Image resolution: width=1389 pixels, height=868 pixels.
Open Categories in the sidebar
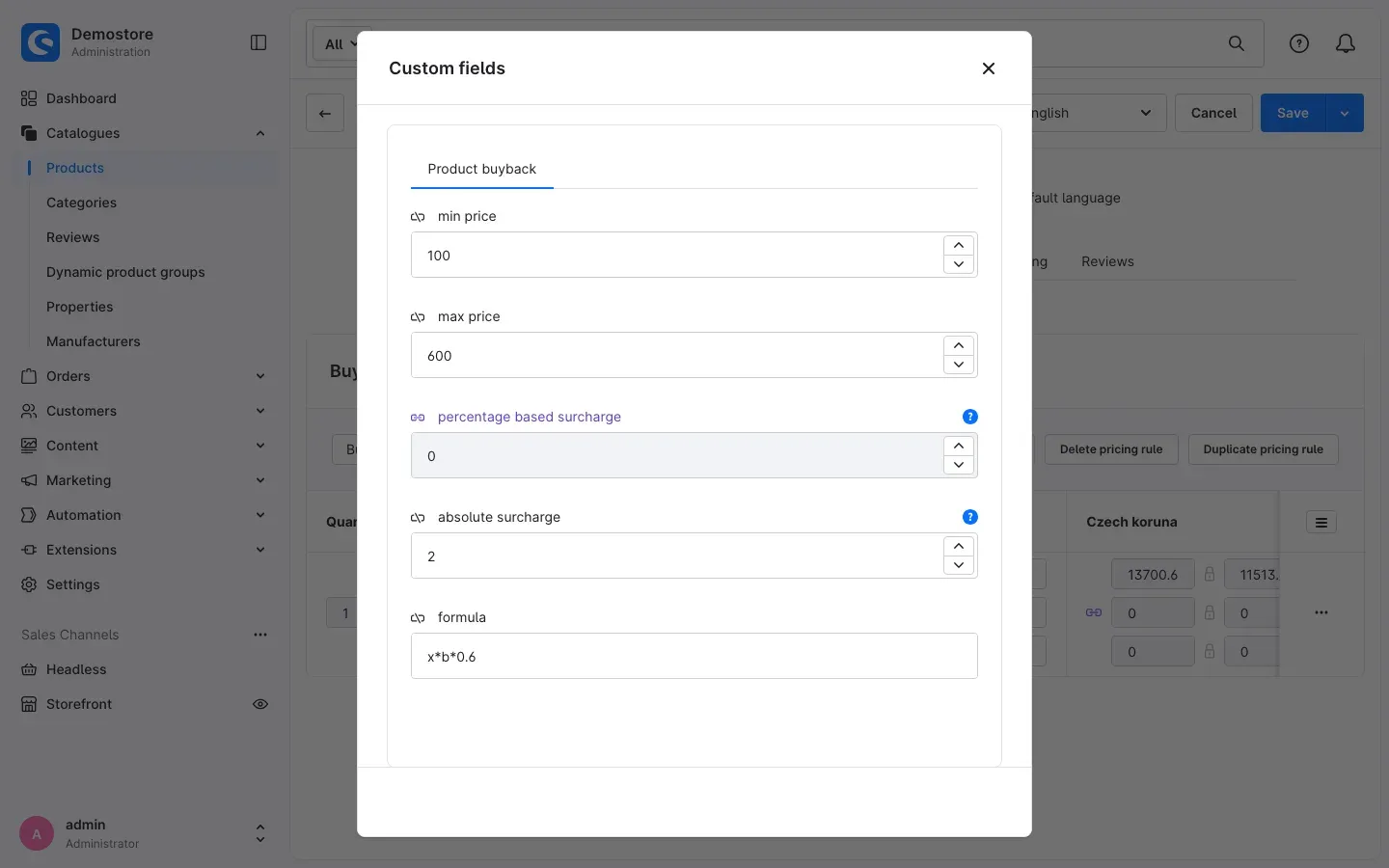point(81,203)
